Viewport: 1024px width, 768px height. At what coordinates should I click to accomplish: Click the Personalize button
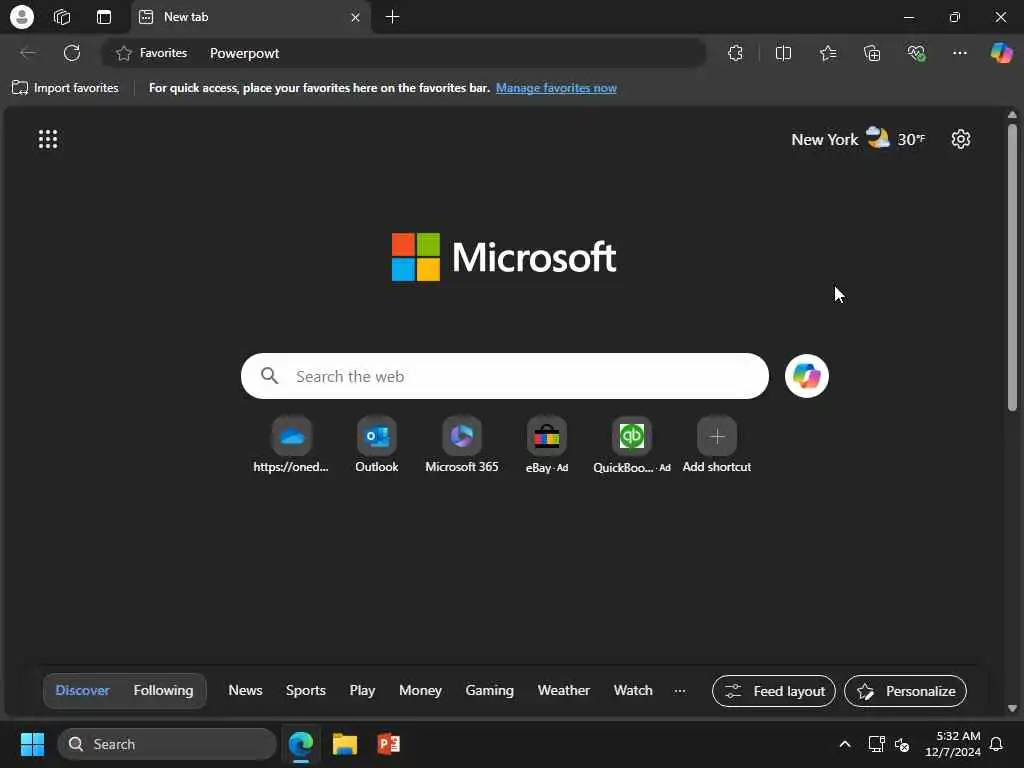(905, 691)
